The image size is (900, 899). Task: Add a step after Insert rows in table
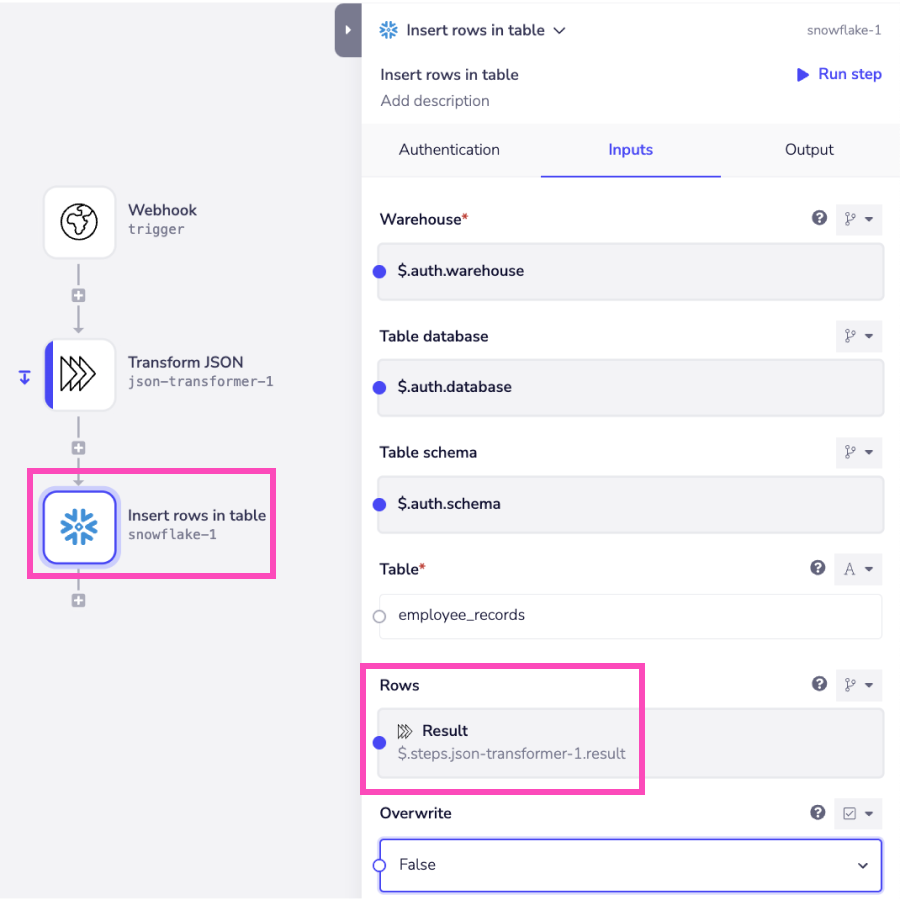[78, 600]
